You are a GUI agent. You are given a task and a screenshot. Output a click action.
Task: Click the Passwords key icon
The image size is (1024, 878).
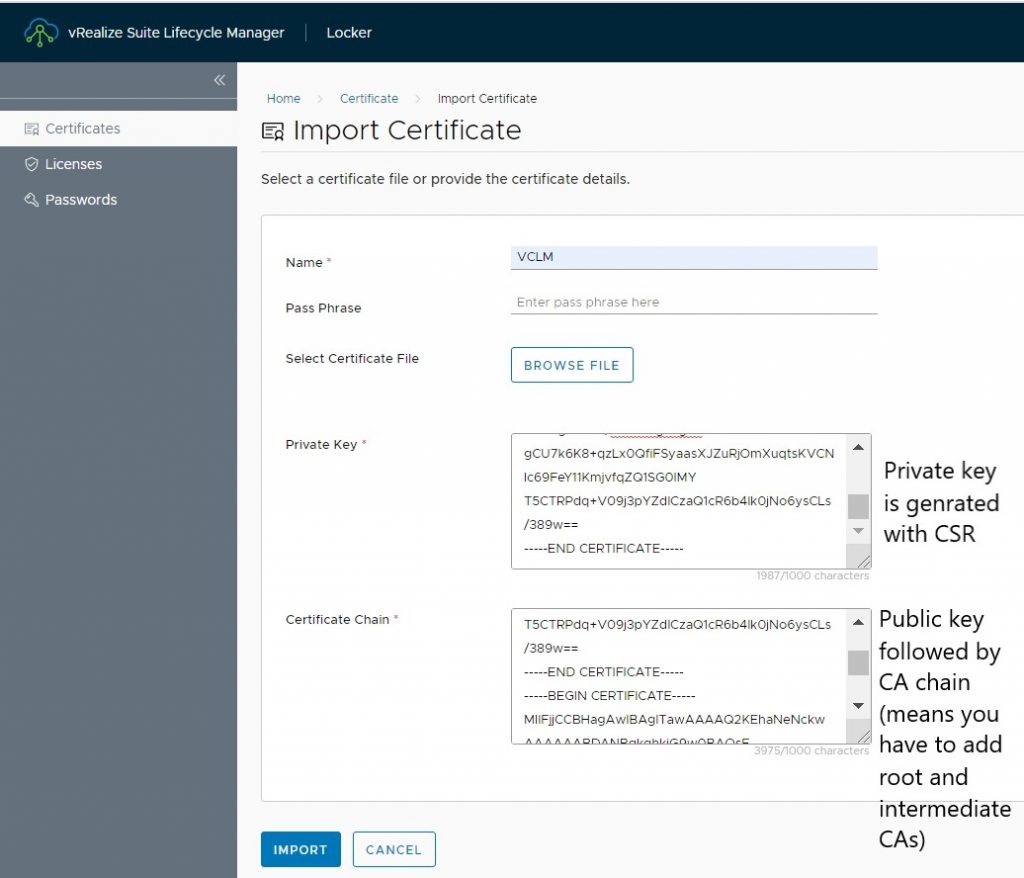coord(31,200)
